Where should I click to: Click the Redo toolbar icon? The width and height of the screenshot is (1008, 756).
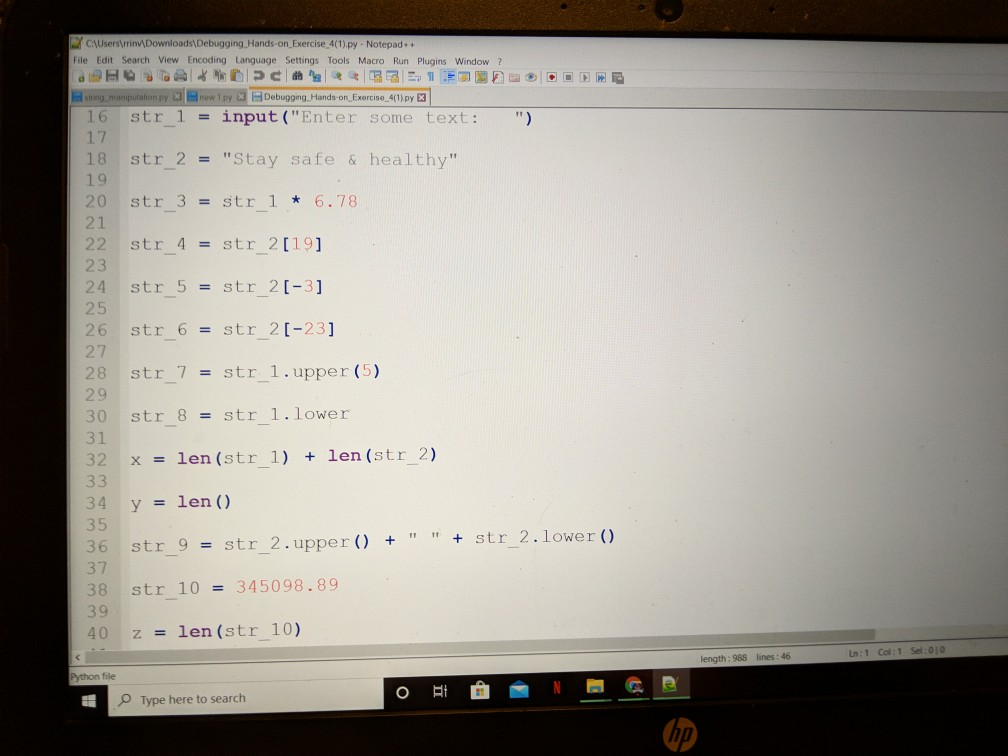click(275, 79)
